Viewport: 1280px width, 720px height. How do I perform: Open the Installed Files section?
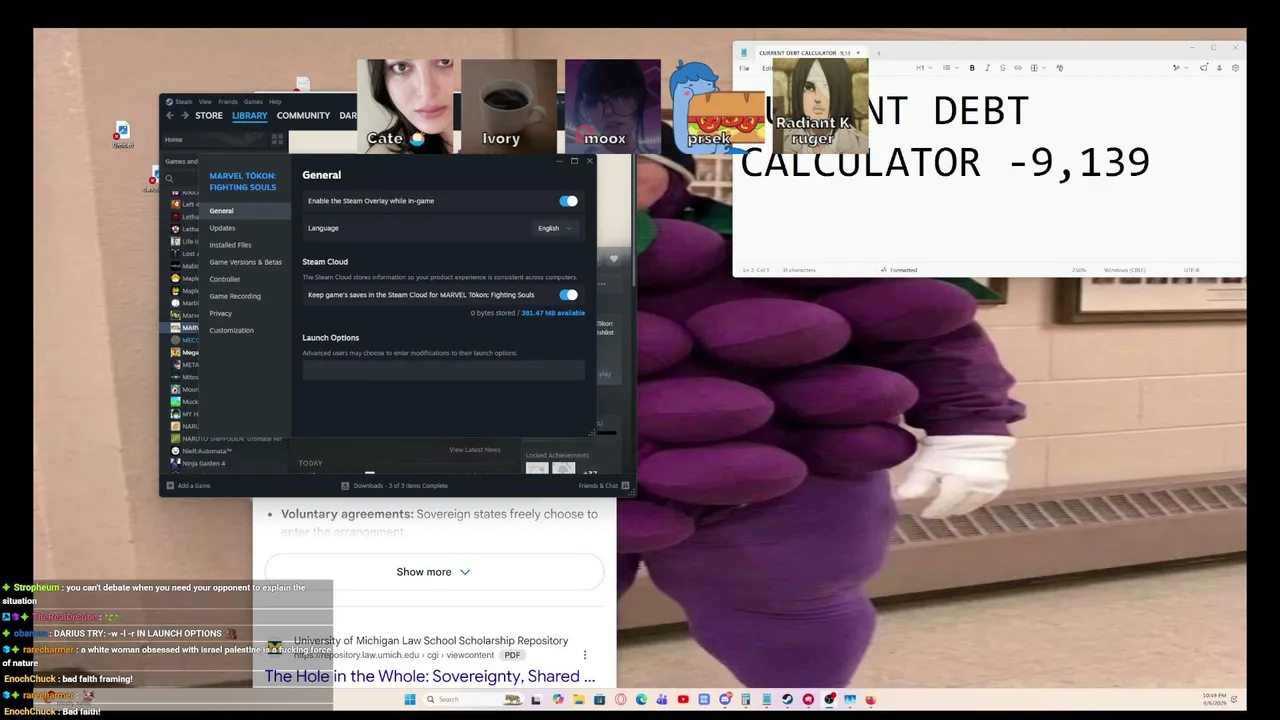(x=230, y=245)
